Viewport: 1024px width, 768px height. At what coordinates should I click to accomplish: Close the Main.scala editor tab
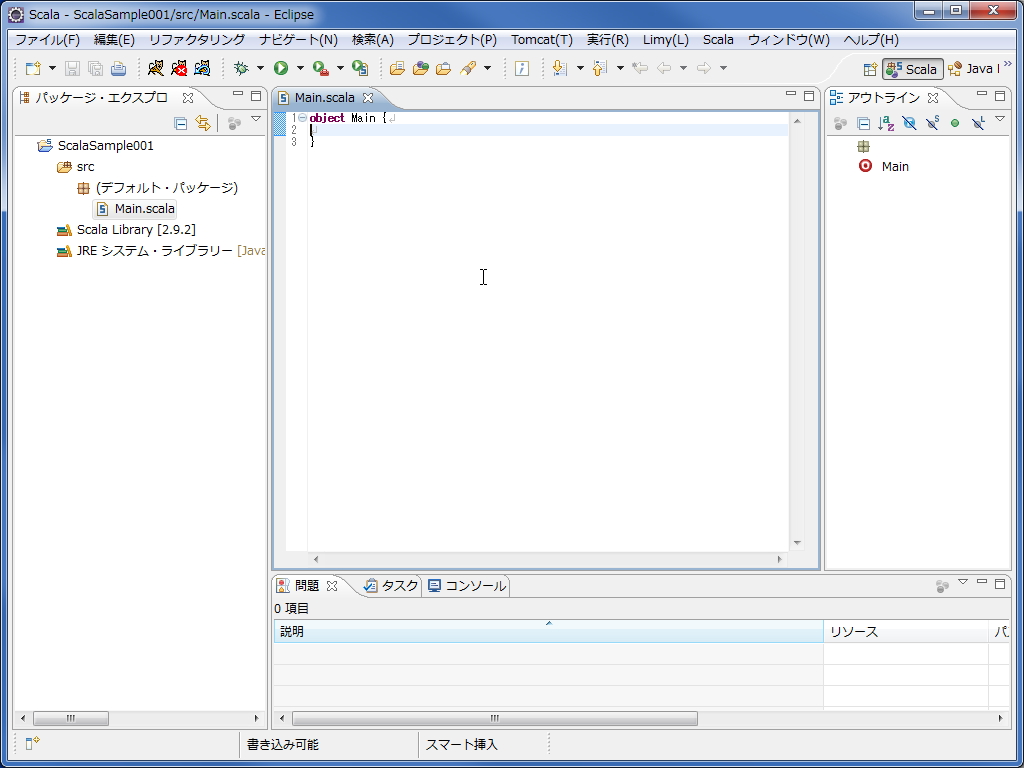point(368,98)
